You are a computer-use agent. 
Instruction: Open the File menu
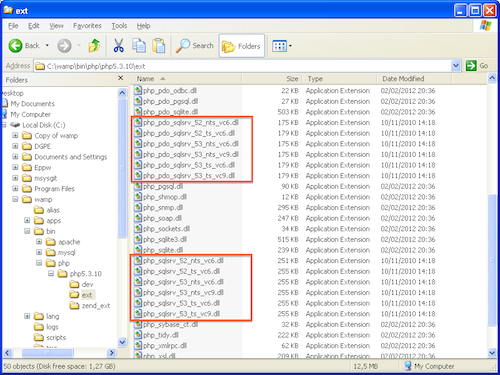13,26
